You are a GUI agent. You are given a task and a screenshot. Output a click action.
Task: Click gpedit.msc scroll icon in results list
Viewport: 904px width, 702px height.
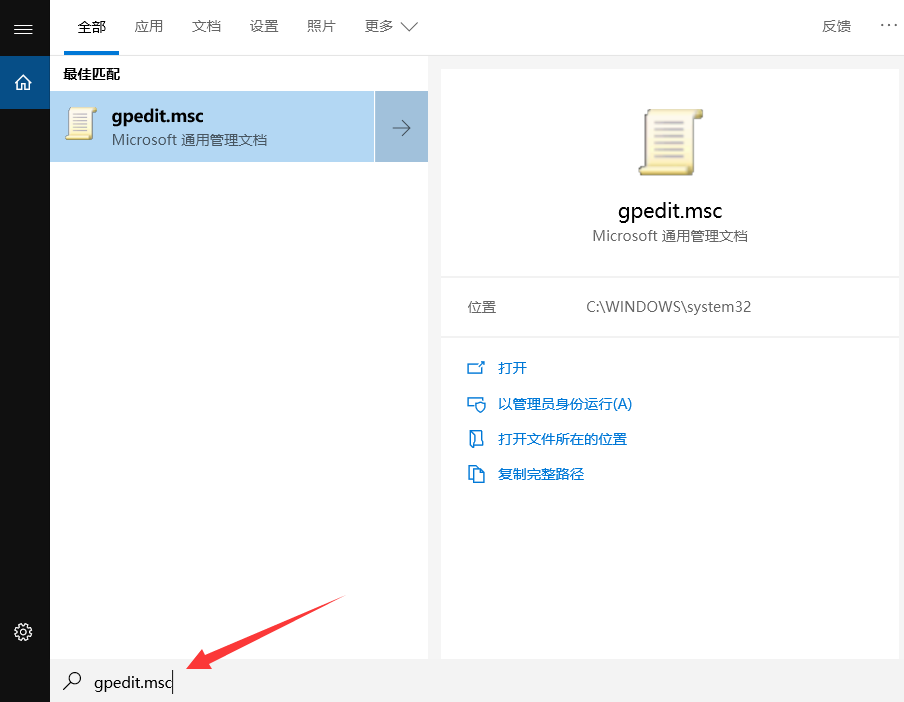pyautogui.click(x=80, y=123)
